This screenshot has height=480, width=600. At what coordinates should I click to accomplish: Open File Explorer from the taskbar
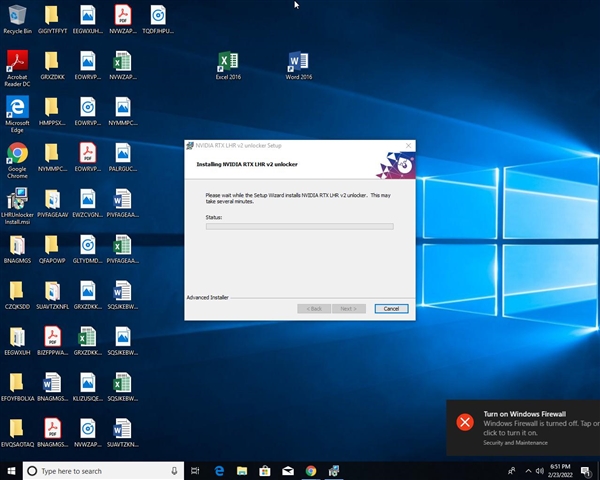242,471
